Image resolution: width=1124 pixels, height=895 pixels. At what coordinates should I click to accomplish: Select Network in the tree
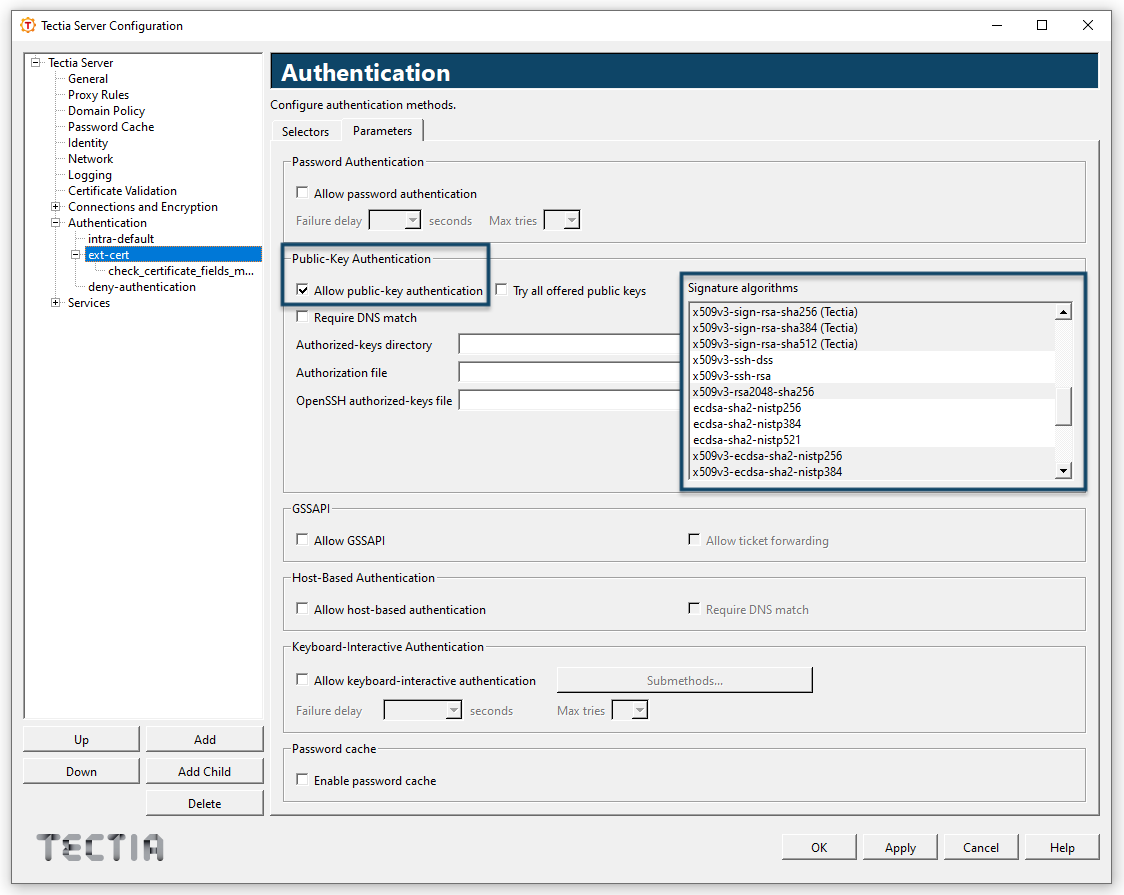(x=90, y=158)
